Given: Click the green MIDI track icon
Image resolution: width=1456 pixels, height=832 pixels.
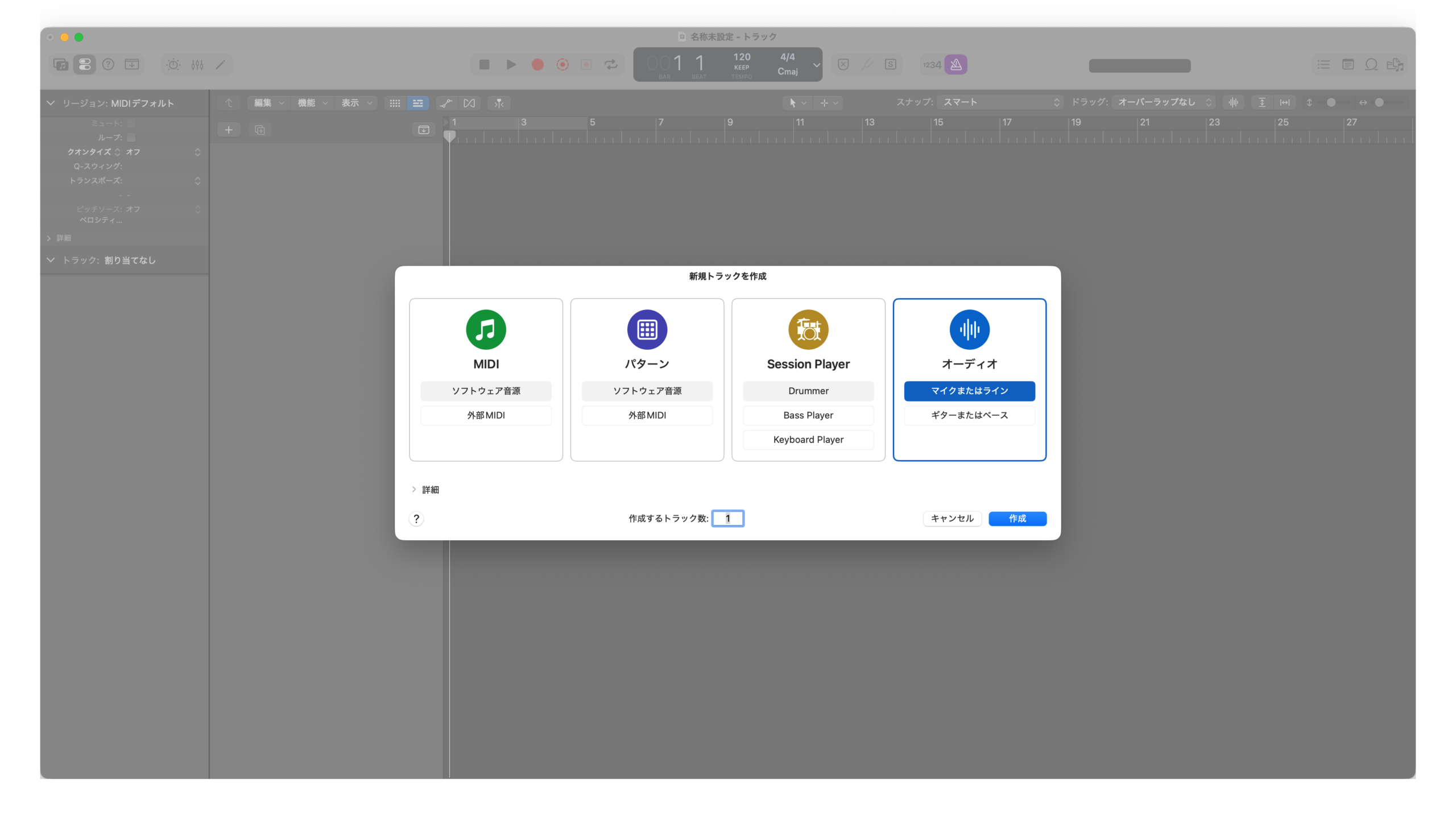Looking at the screenshot, I should [486, 329].
